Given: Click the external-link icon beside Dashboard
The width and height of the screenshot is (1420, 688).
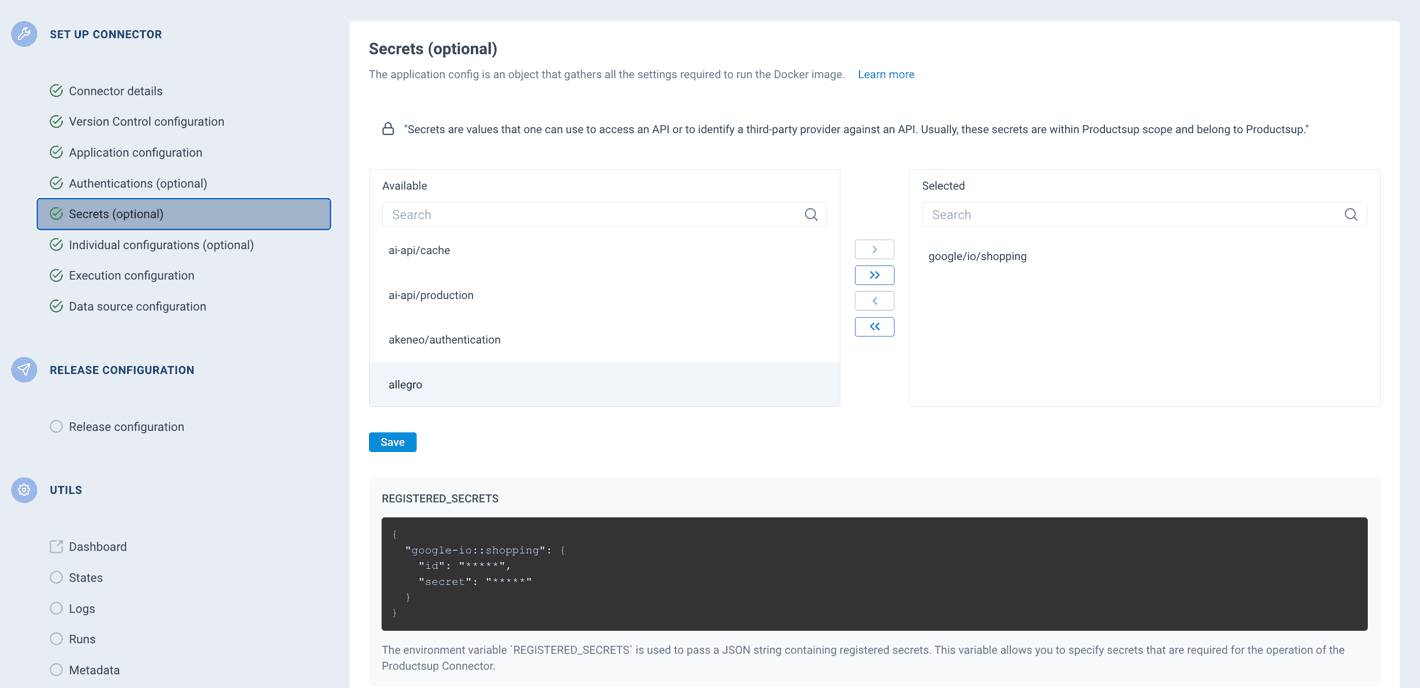Looking at the screenshot, I should tap(56, 546).
